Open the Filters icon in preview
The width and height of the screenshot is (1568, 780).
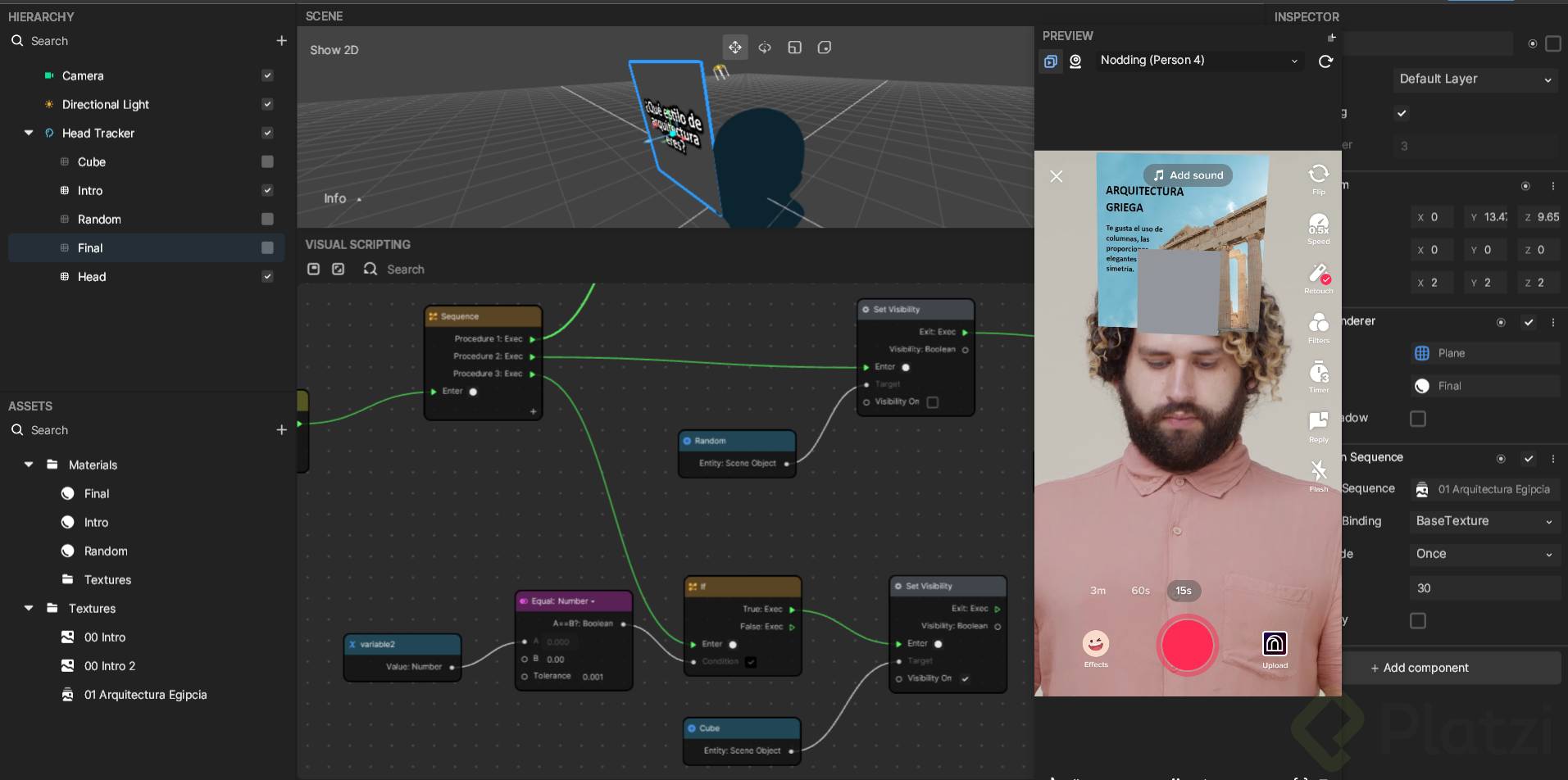coord(1318,324)
